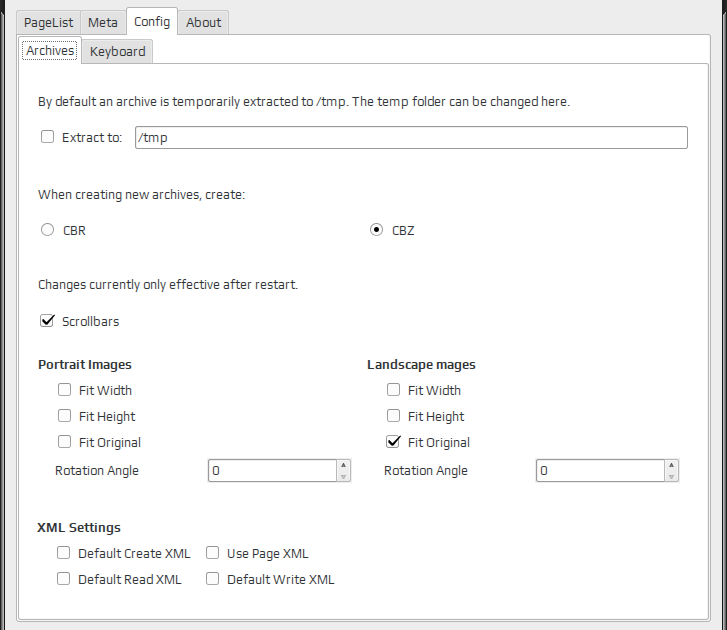Enable Default Write XML checkbox

[x=212, y=579]
